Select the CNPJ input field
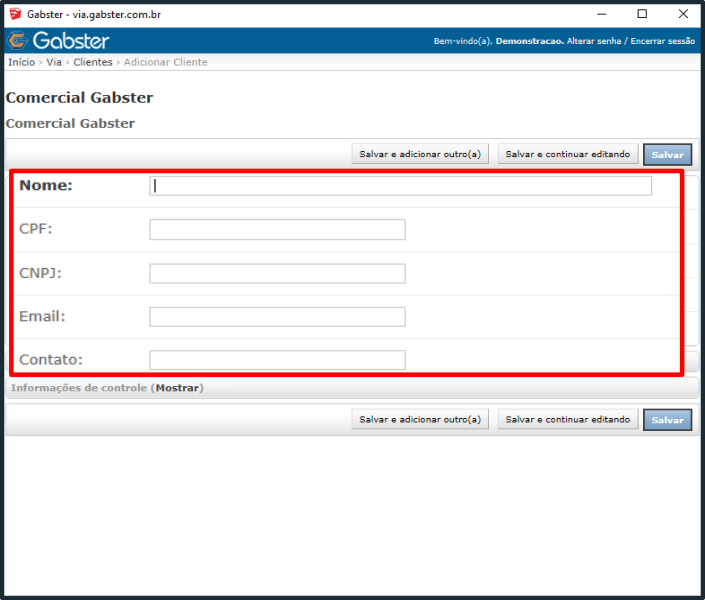The width and height of the screenshot is (705, 600). pos(277,274)
